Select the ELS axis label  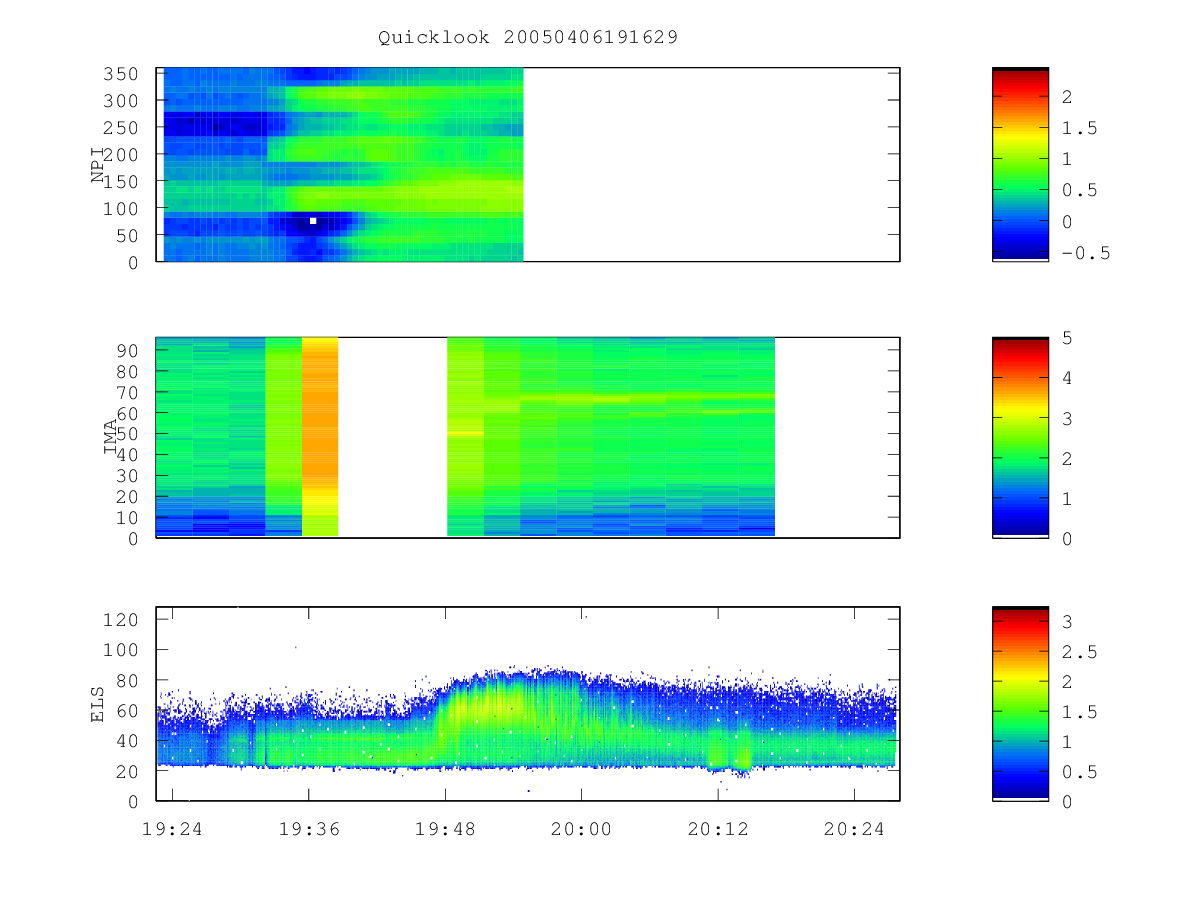[x=98, y=704]
